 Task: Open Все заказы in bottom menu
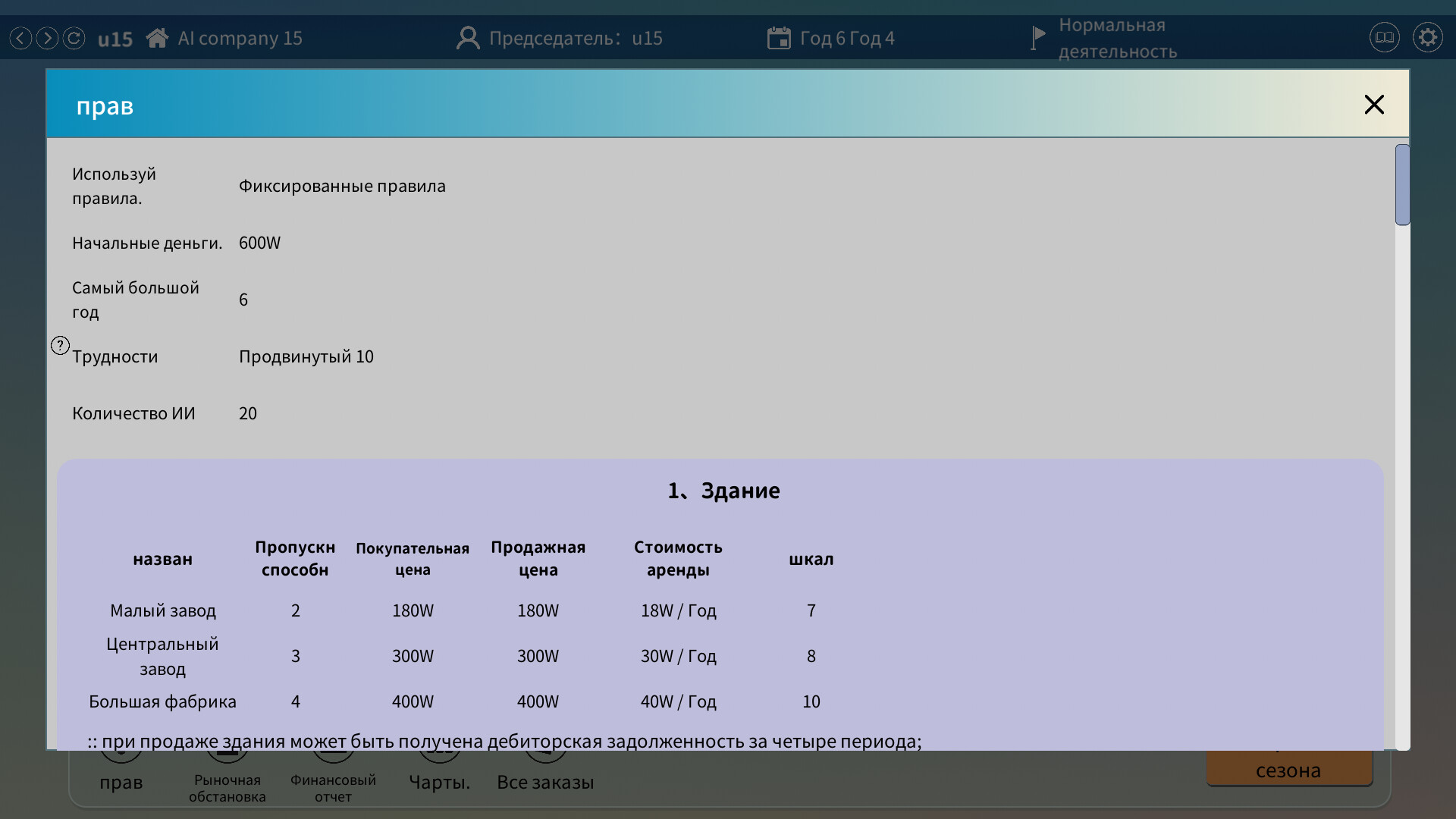click(x=545, y=781)
